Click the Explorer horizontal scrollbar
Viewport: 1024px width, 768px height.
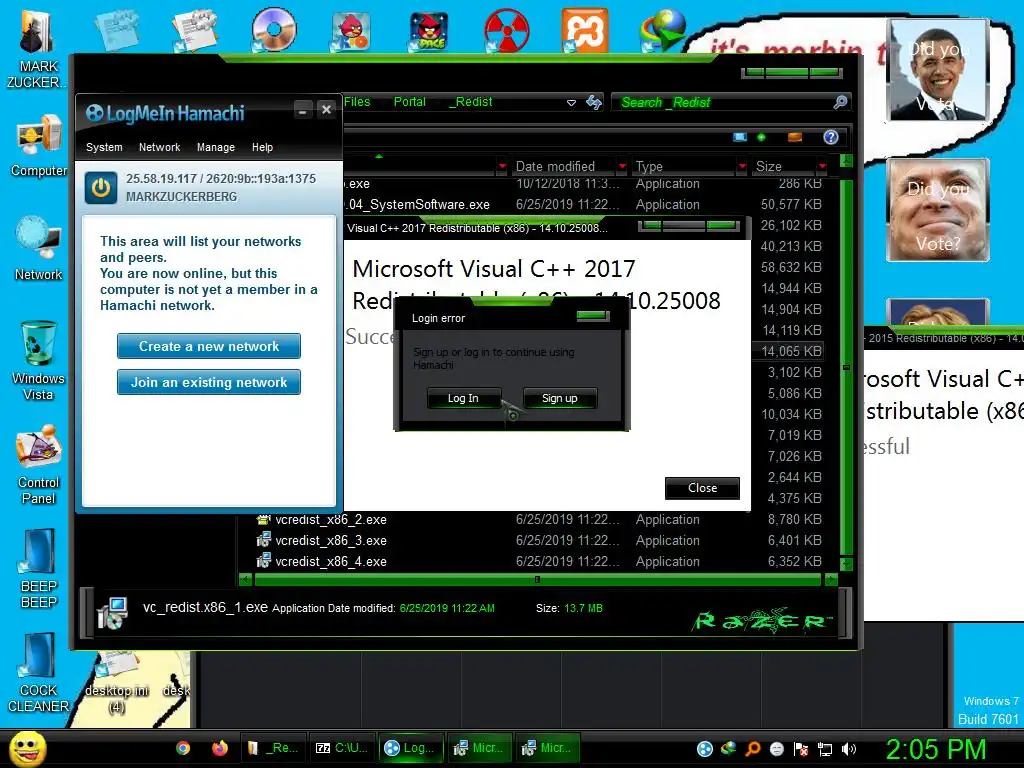(537, 579)
